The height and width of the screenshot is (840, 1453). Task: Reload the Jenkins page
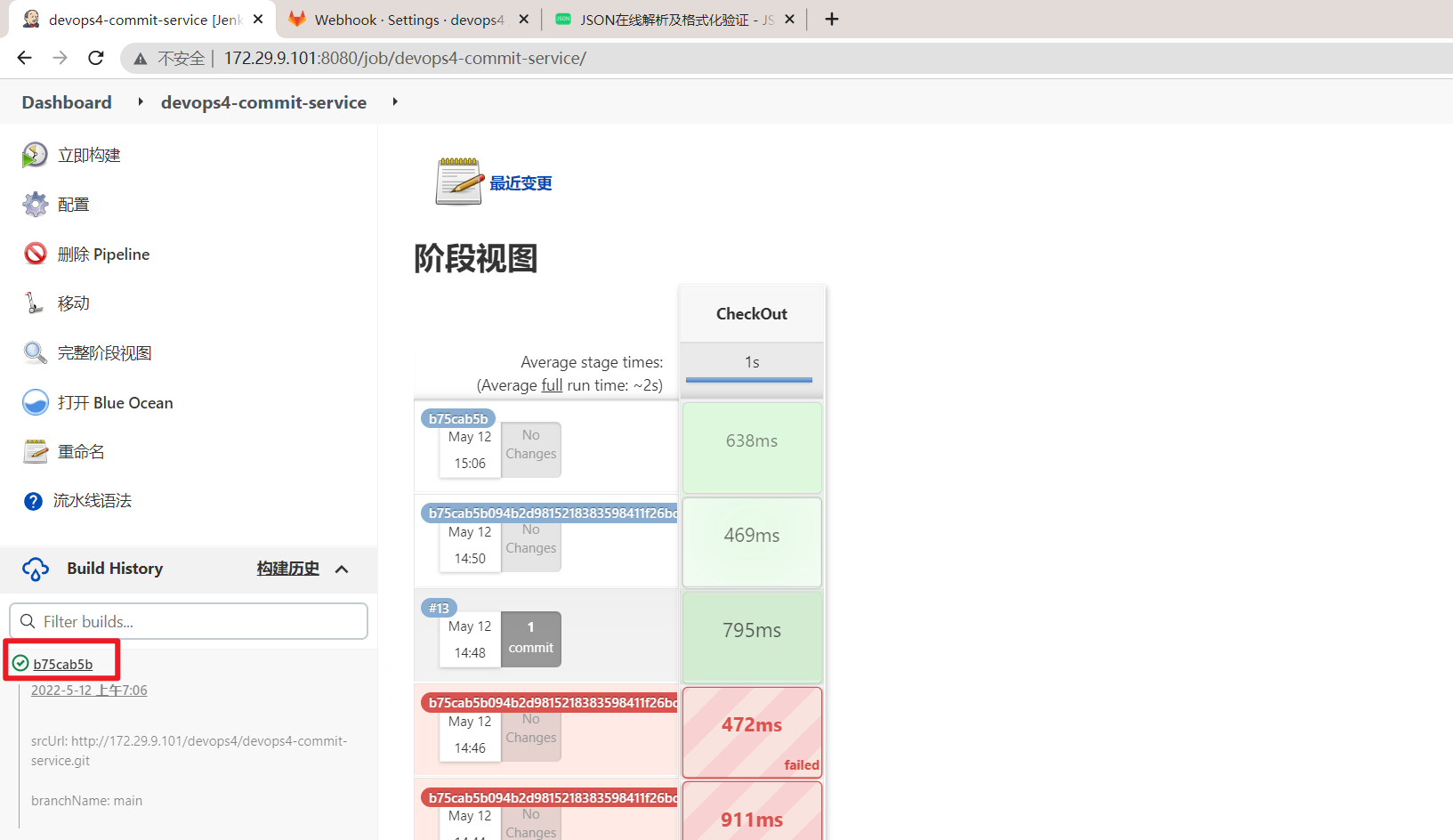pos(96,58)
